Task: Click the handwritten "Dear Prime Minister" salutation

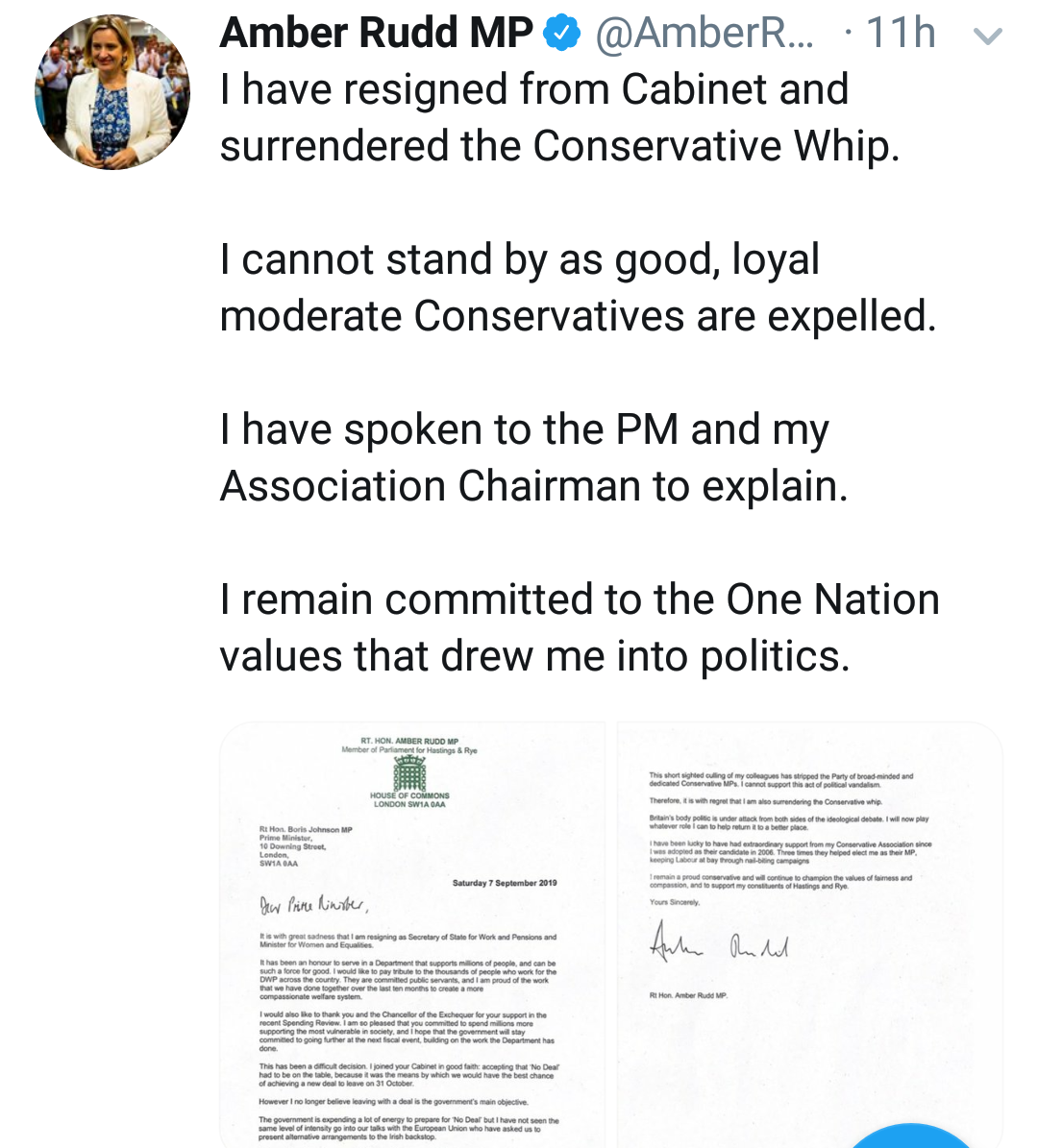Action: point(313,905)
